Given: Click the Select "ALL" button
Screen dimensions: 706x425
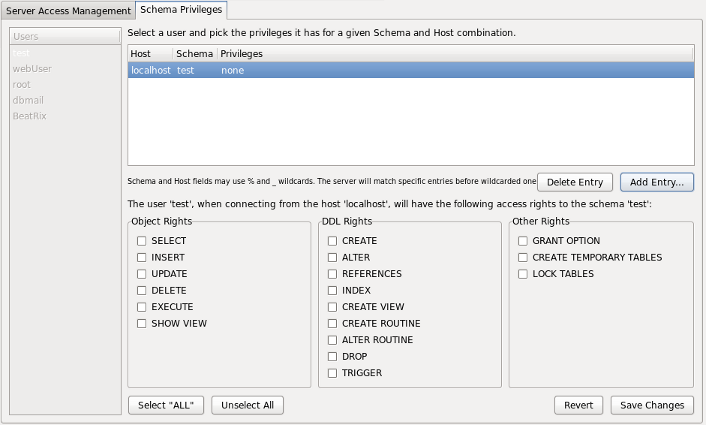Looking at the screenshot, I should (x=167, y=405).
